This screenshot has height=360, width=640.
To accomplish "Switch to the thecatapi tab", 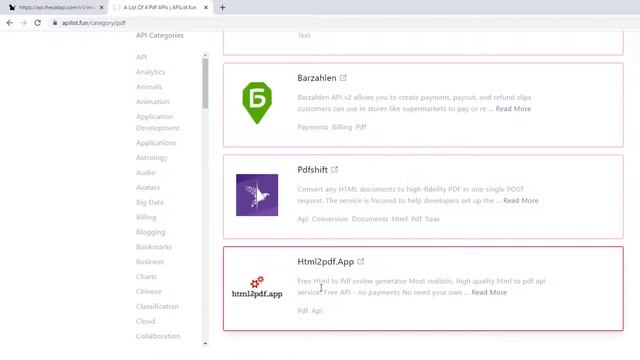I will [x=55, y=7].
